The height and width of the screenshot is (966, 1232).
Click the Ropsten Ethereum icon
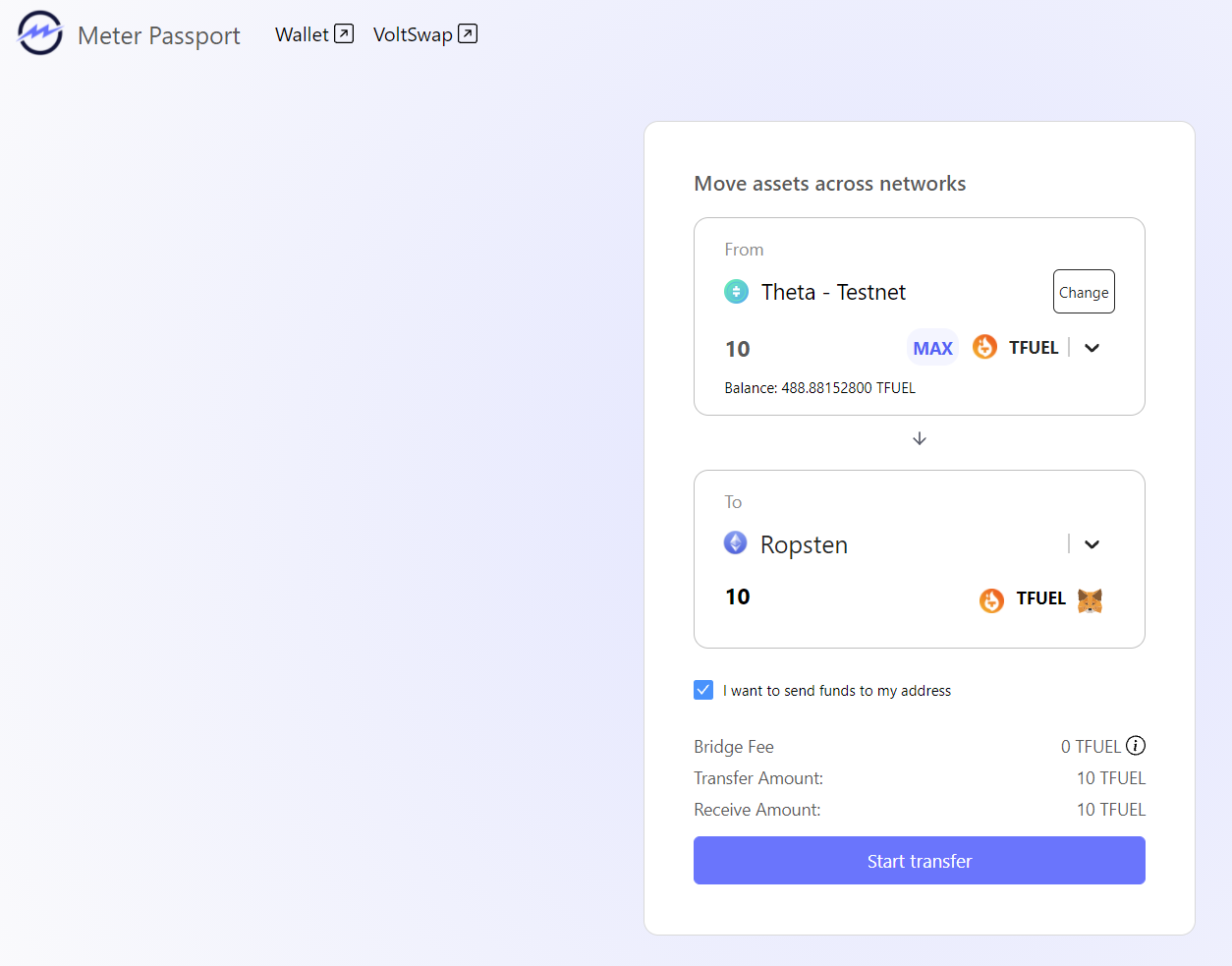click(735, 542)
